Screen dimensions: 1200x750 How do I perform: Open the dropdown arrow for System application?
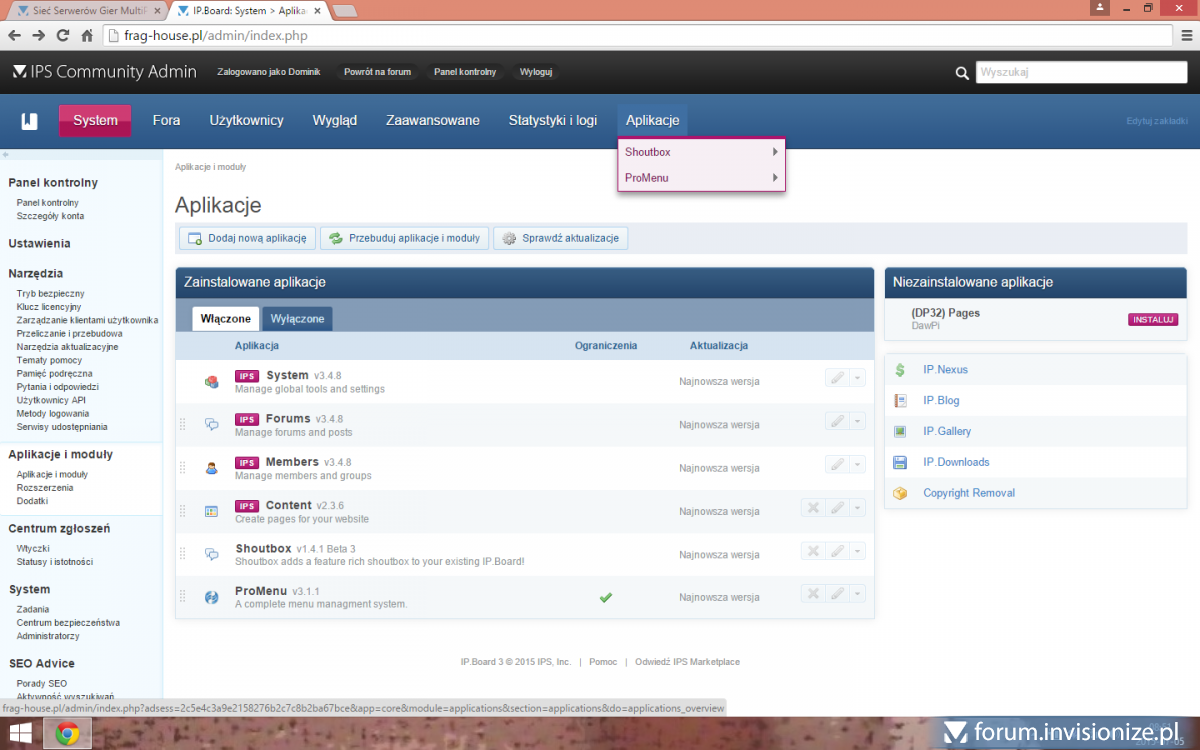click(857, 378)
